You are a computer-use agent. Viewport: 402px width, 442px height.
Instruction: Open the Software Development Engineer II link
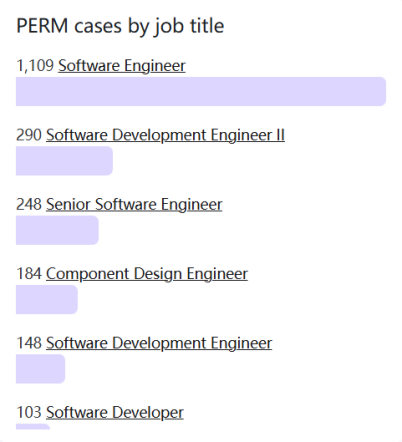point(165,135)
